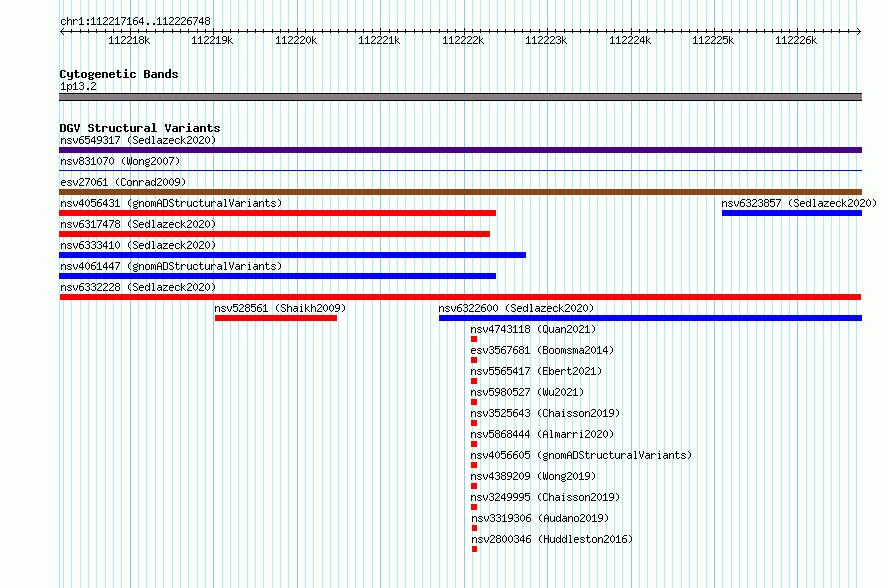Viewport: 890px width, 588px height.
Task: Open nsv3249995 (Chaisson2019) label
Action: (x=545, y=497)
